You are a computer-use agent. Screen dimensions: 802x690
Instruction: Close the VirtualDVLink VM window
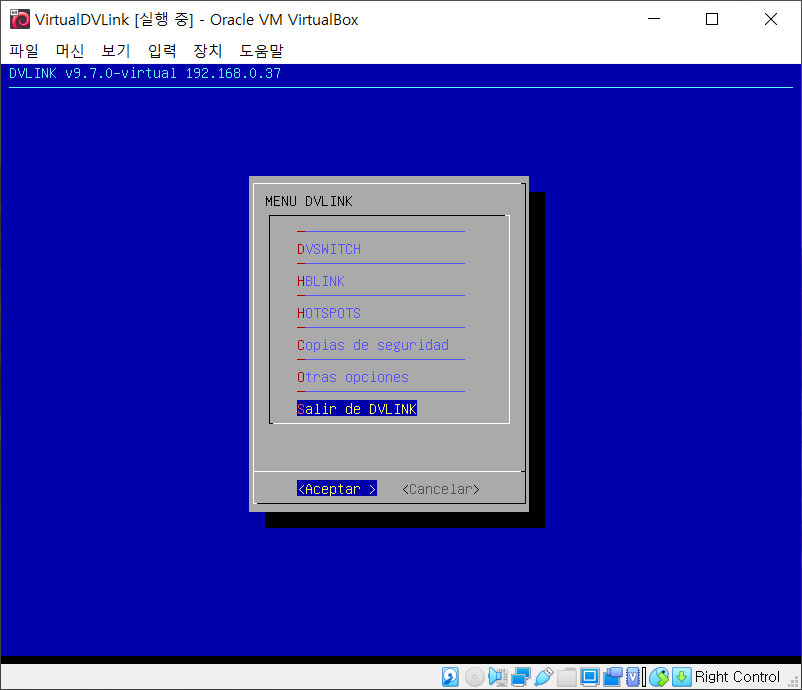click(771, 19)
